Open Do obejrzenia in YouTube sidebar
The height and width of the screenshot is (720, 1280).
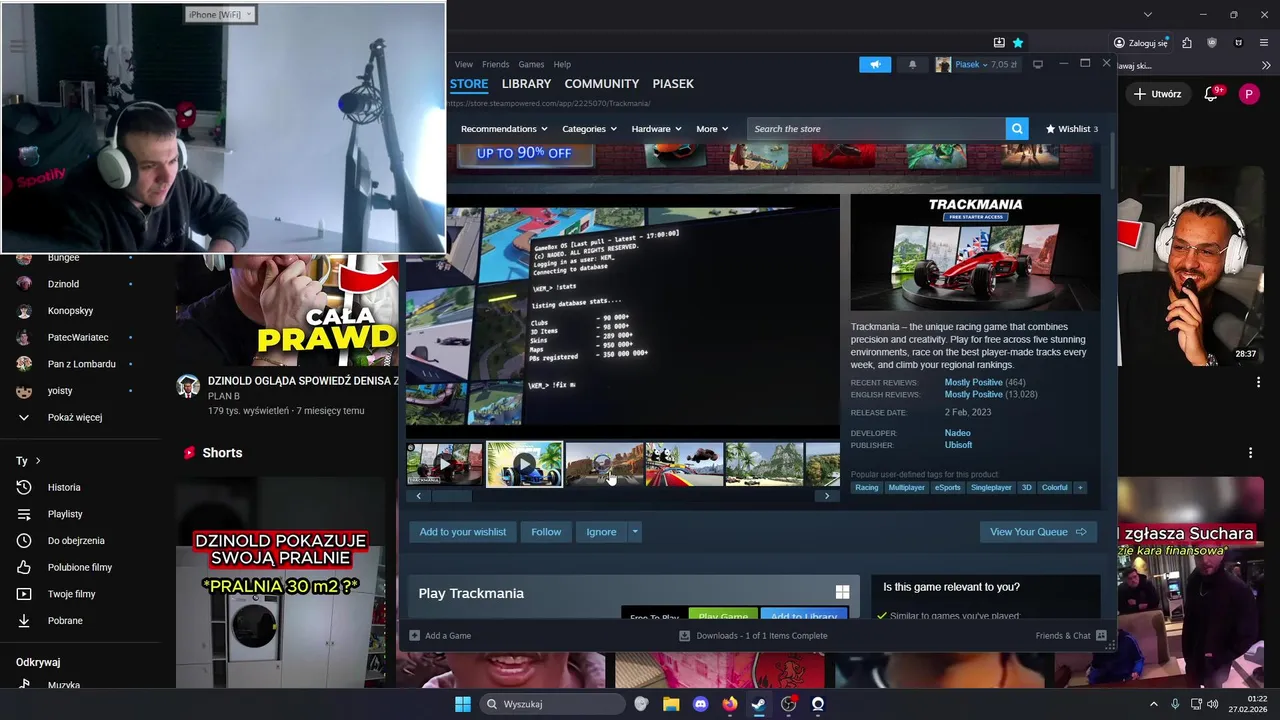pyautogui.click(x=76, y=541)
